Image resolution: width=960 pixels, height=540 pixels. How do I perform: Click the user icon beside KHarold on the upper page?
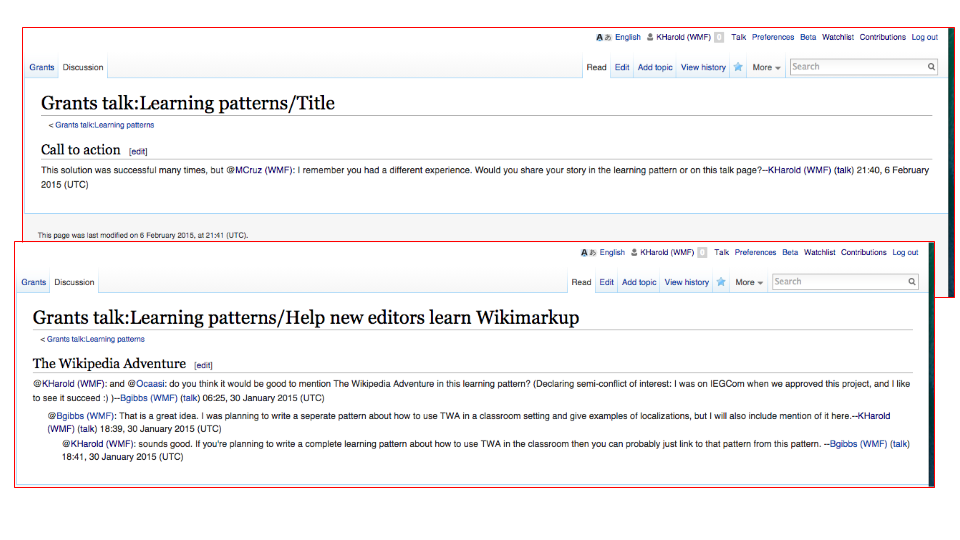[x=650, y=37]
